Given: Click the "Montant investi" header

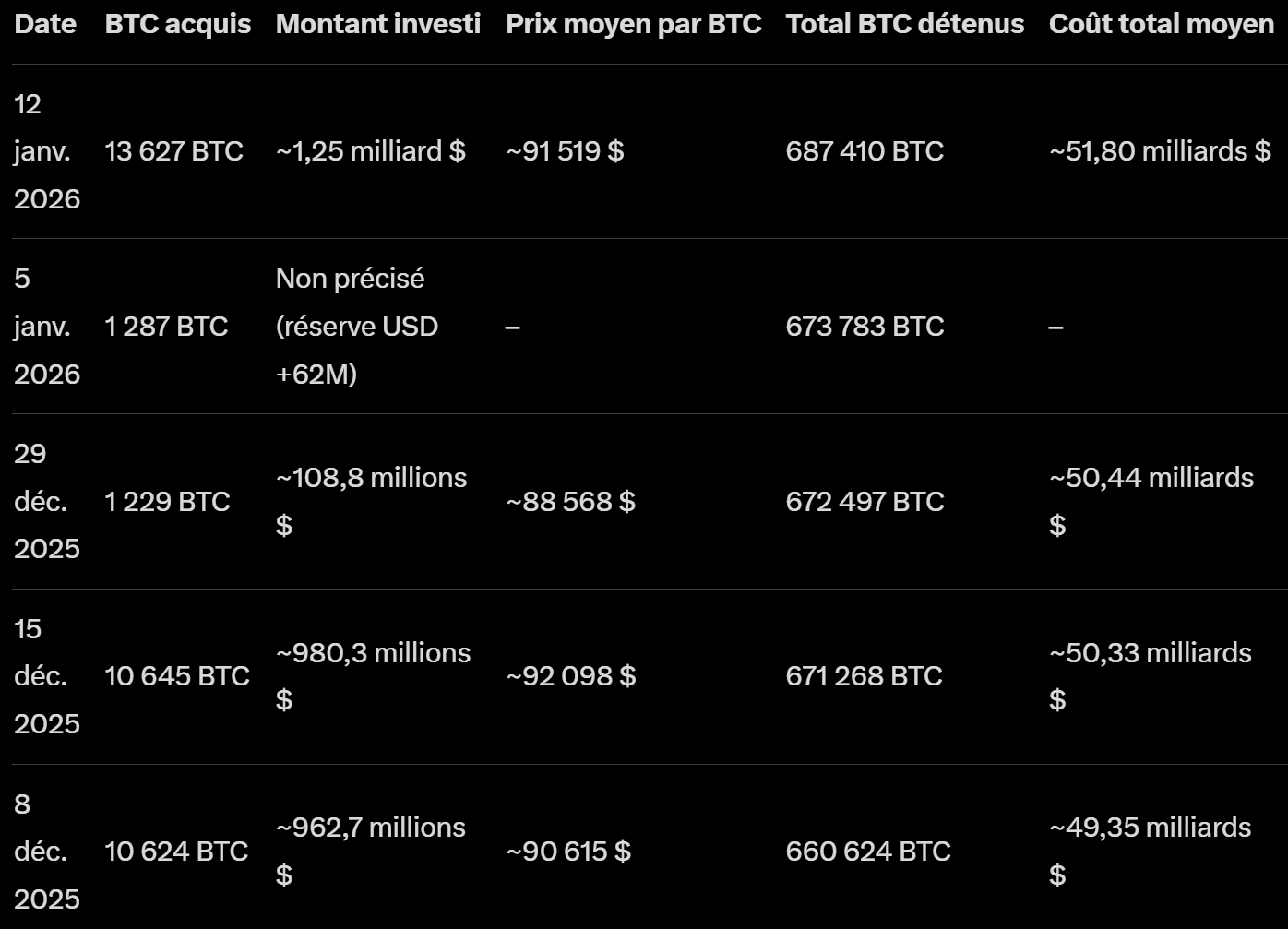Looking at the screenshot, I should (378, 24).
